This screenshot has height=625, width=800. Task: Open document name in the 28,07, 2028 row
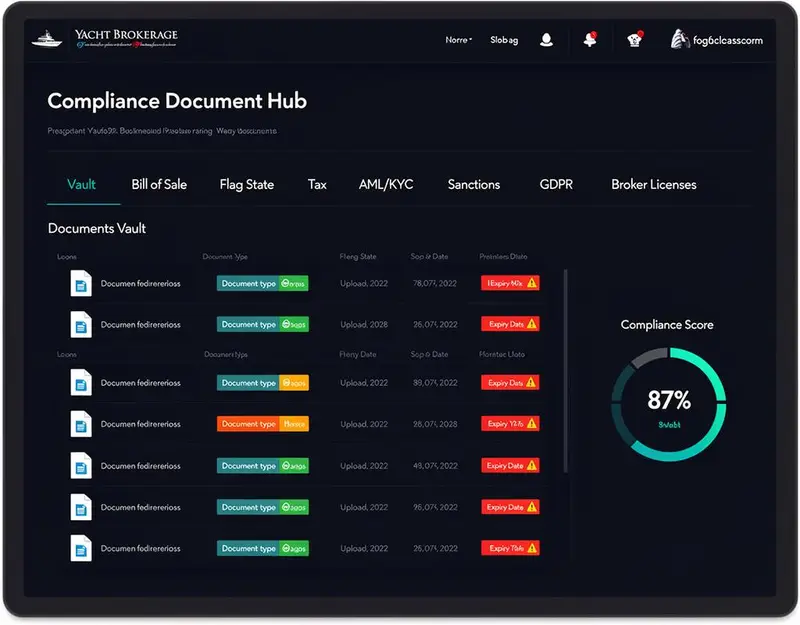[140, 424]
